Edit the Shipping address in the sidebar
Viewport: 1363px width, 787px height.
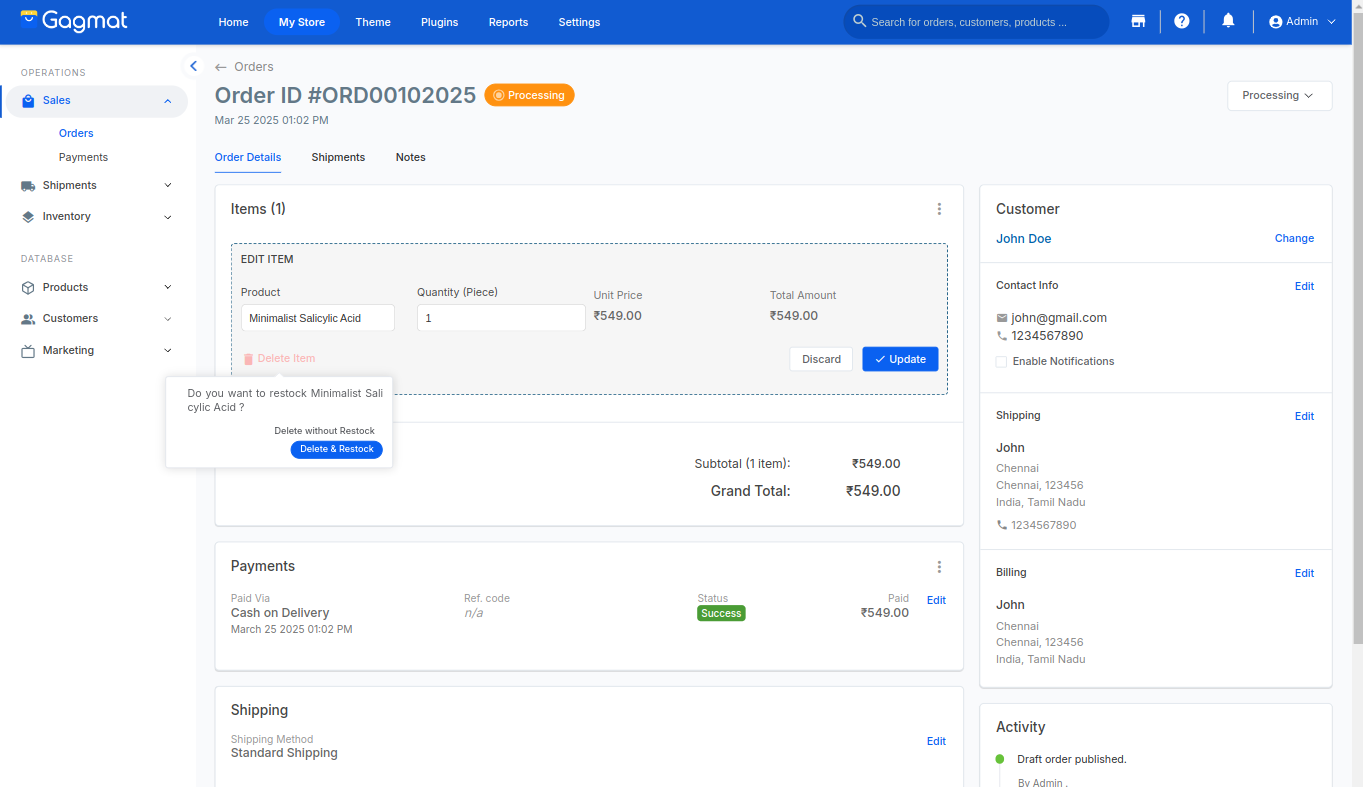(x=1304, y=417)
